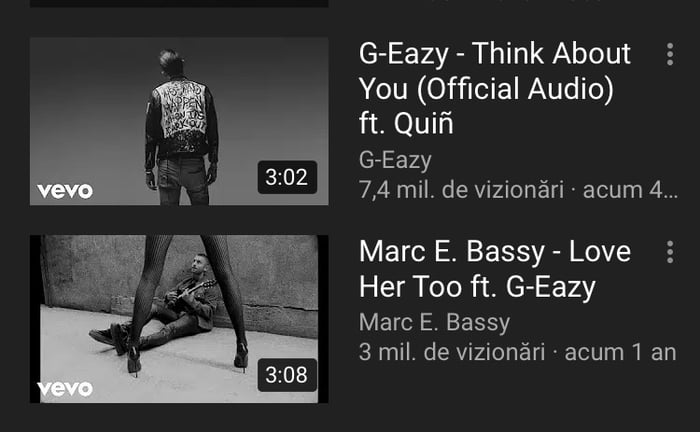This screenshot has height=432, width=700.
Task: Click the 3:08 duration badge
Action: (287, 375)
